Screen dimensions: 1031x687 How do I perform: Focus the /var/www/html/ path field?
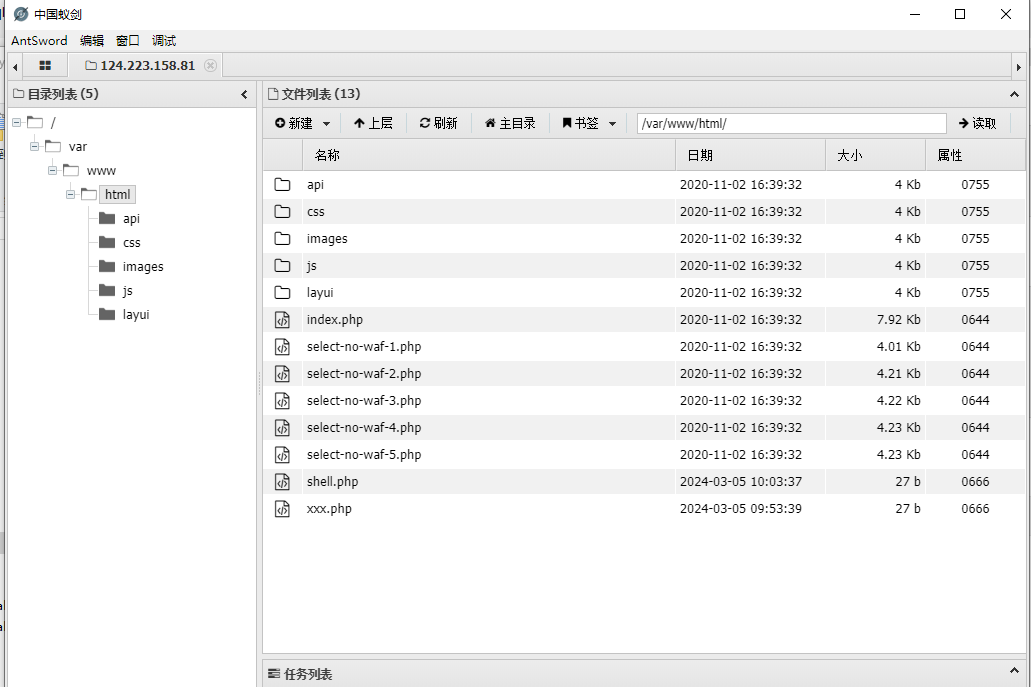[x=791, y=123]
